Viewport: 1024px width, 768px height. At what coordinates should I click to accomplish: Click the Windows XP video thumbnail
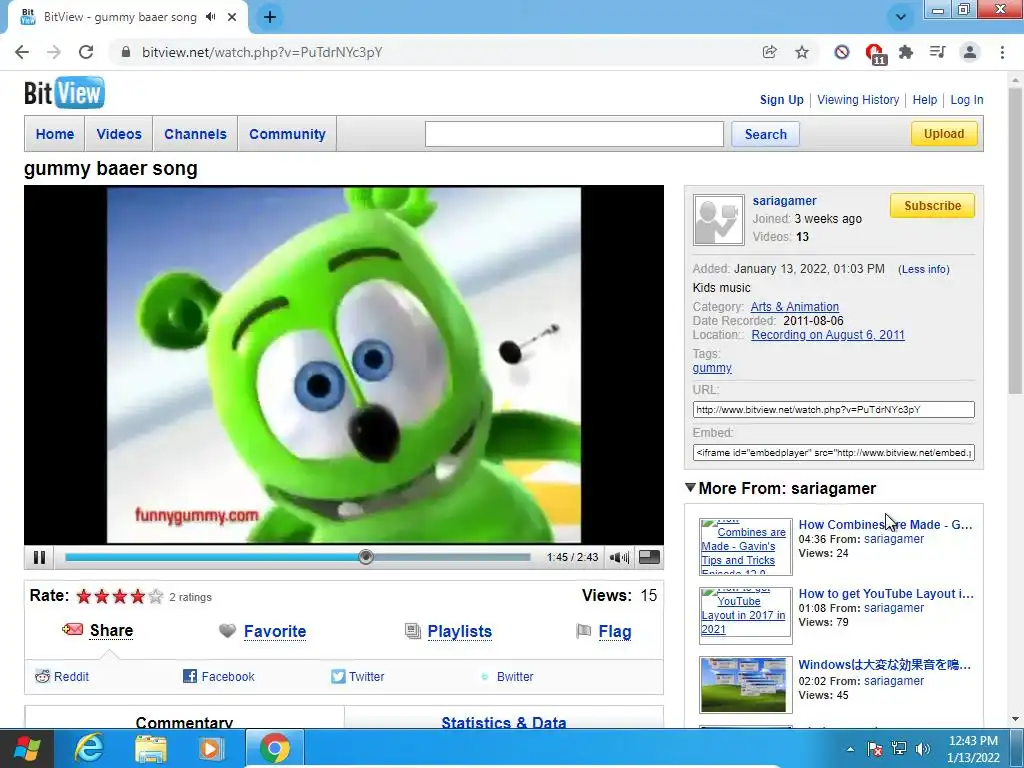[x=745, y=684]
